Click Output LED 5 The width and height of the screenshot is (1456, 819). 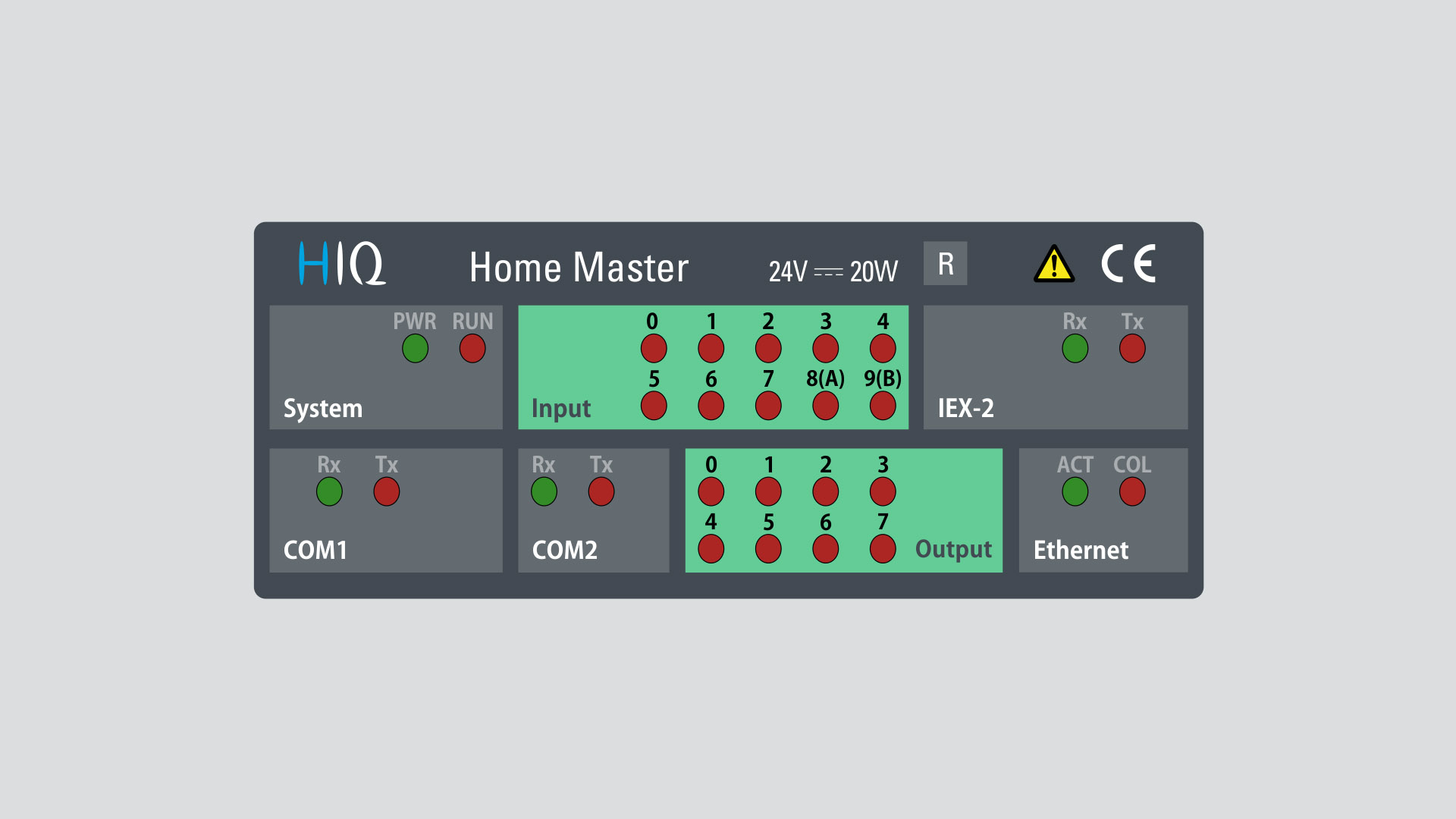click(x=768, y=549)
